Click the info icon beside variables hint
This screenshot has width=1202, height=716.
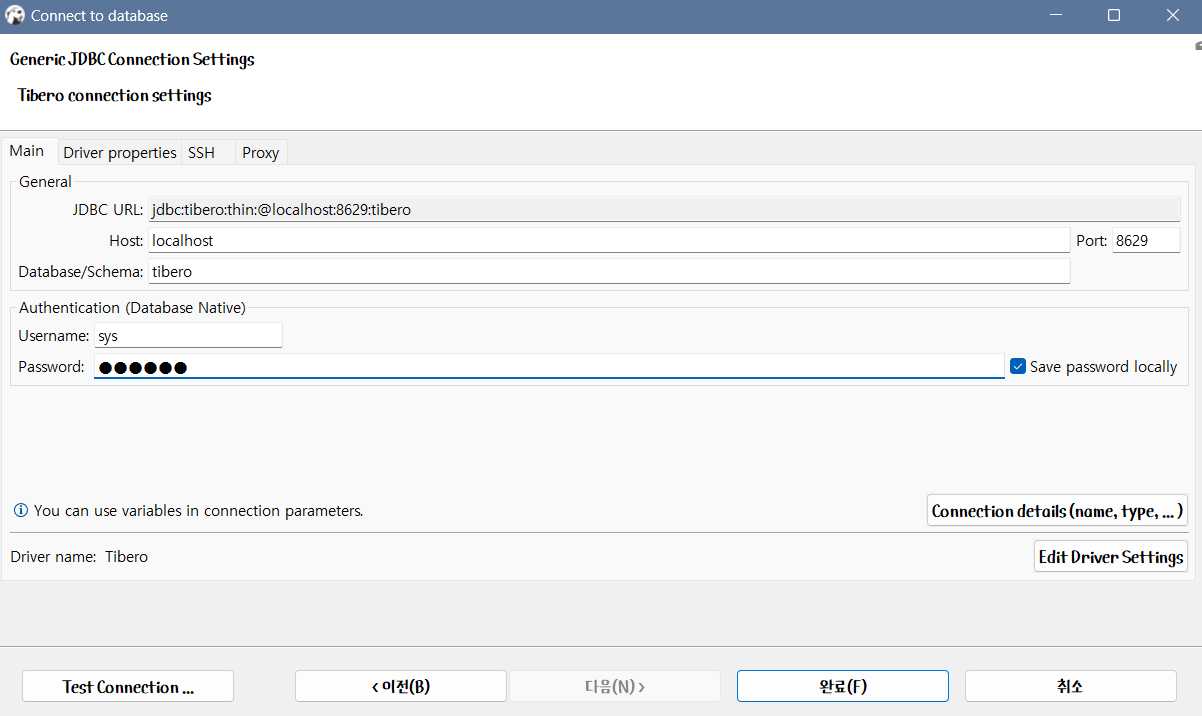[20, 511]
